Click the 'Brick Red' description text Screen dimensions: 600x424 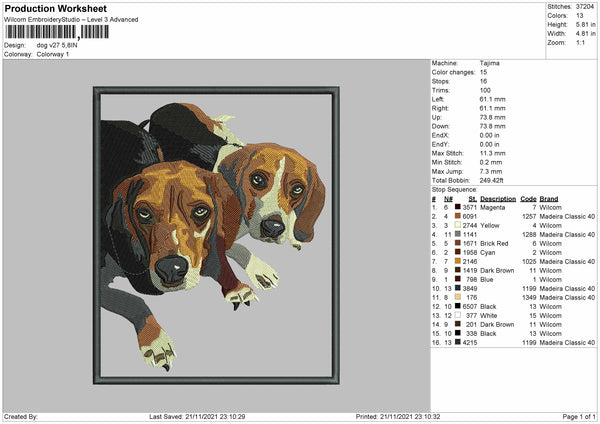click(494, 243)
